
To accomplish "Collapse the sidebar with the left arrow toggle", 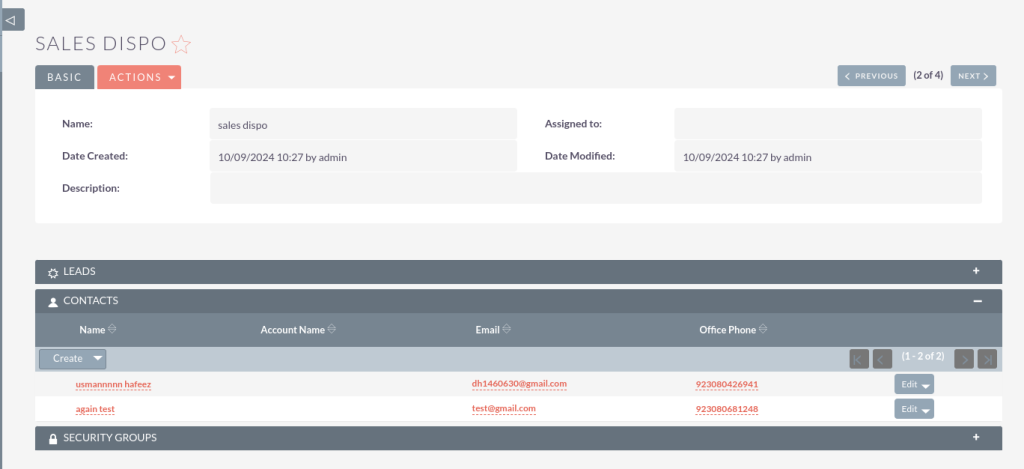I will [12, 19].
